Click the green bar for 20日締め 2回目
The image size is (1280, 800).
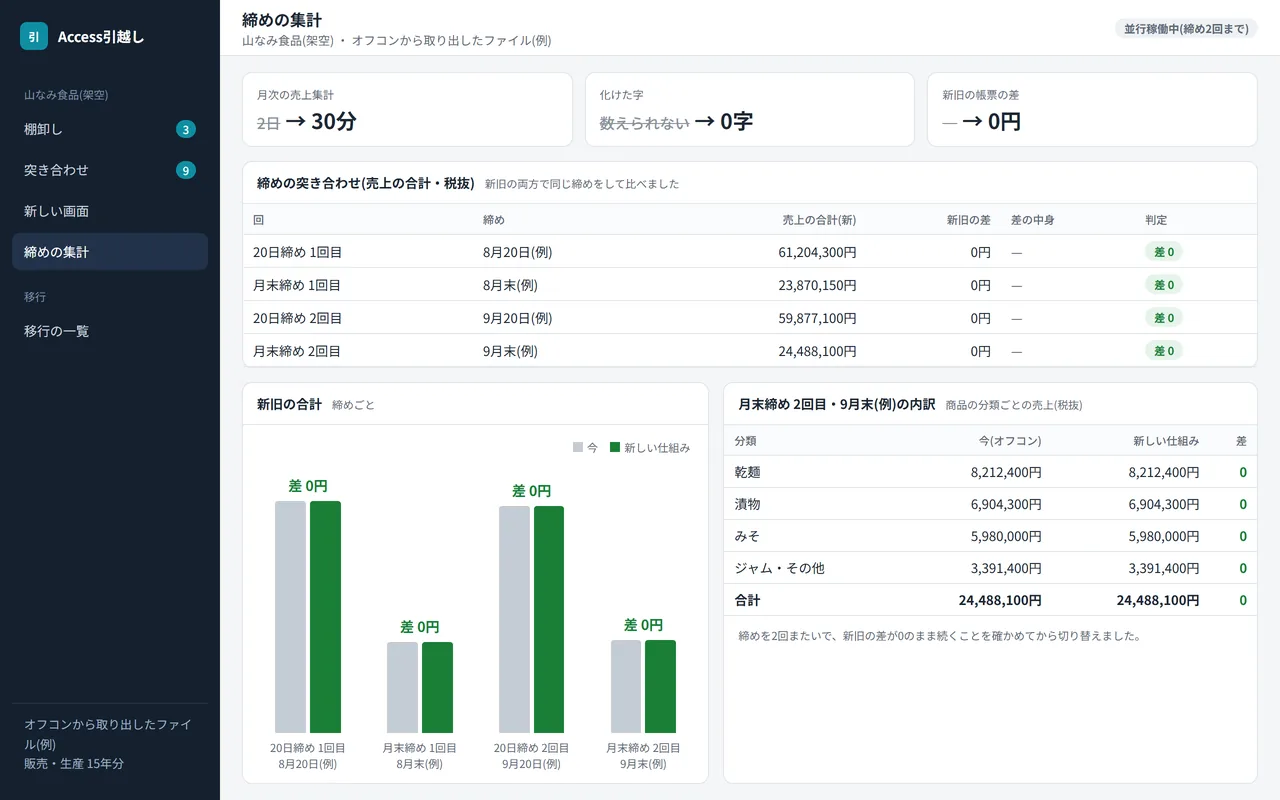tap(549, 620)
